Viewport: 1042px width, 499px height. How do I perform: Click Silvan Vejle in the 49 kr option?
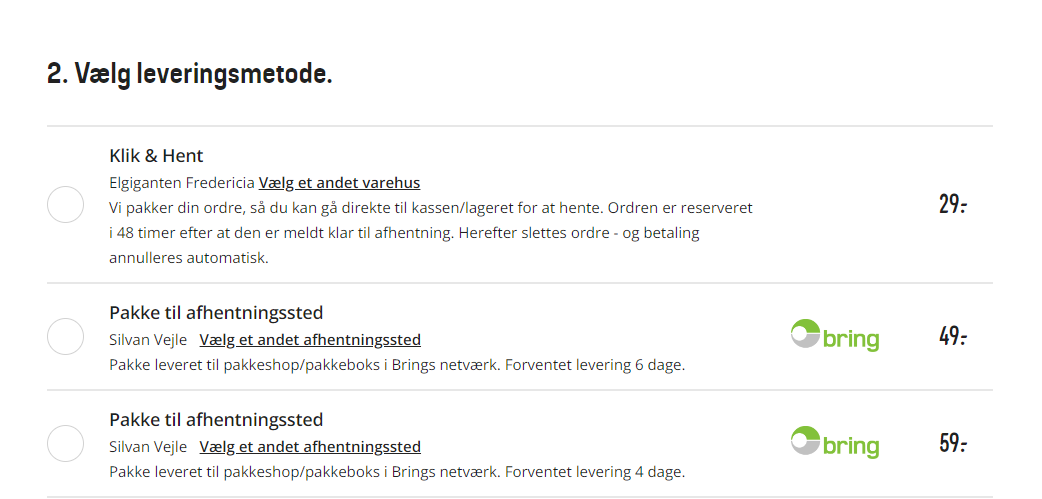click(x=148, y=340)
